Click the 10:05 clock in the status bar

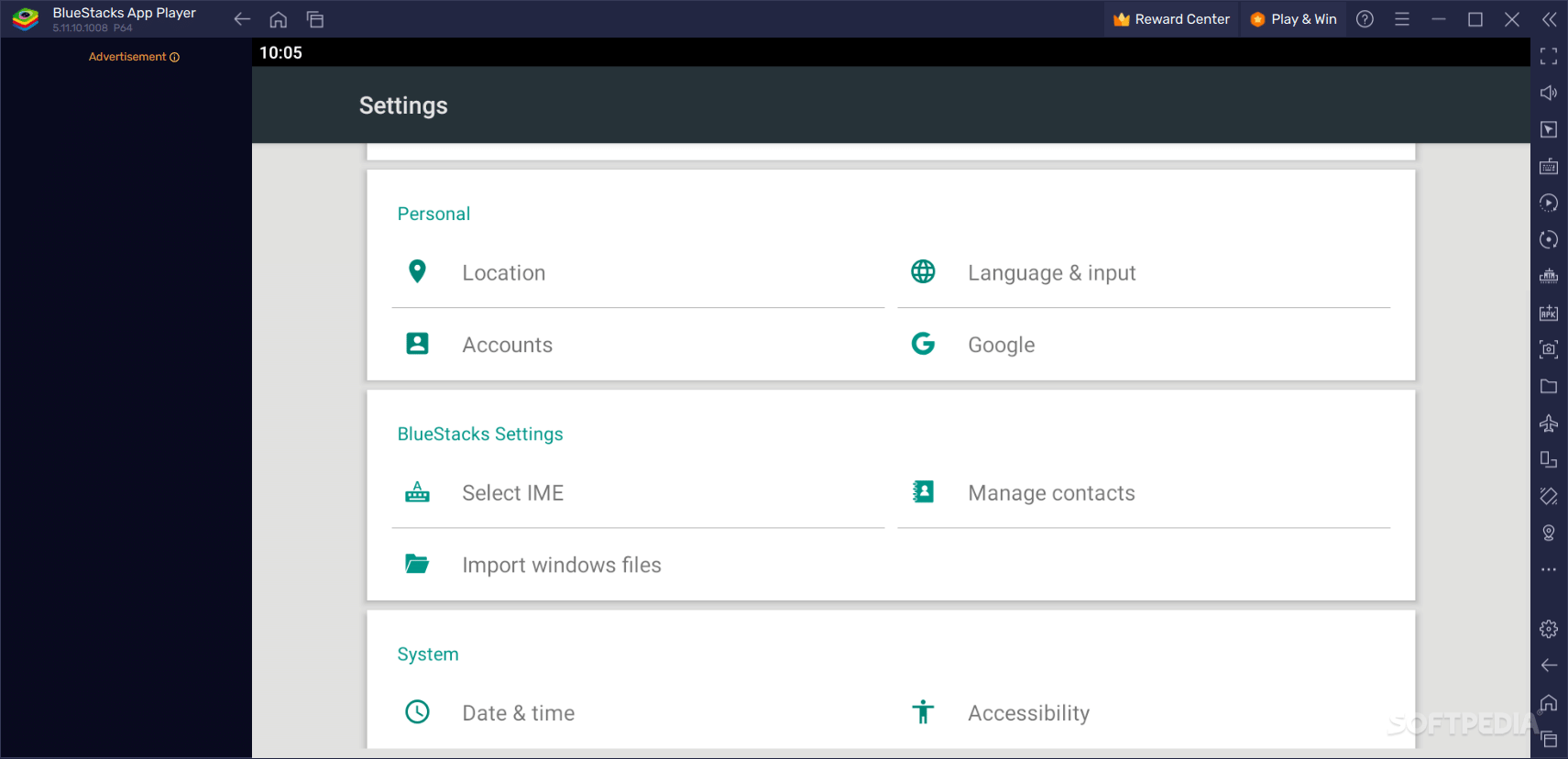(x=280, y=53)
